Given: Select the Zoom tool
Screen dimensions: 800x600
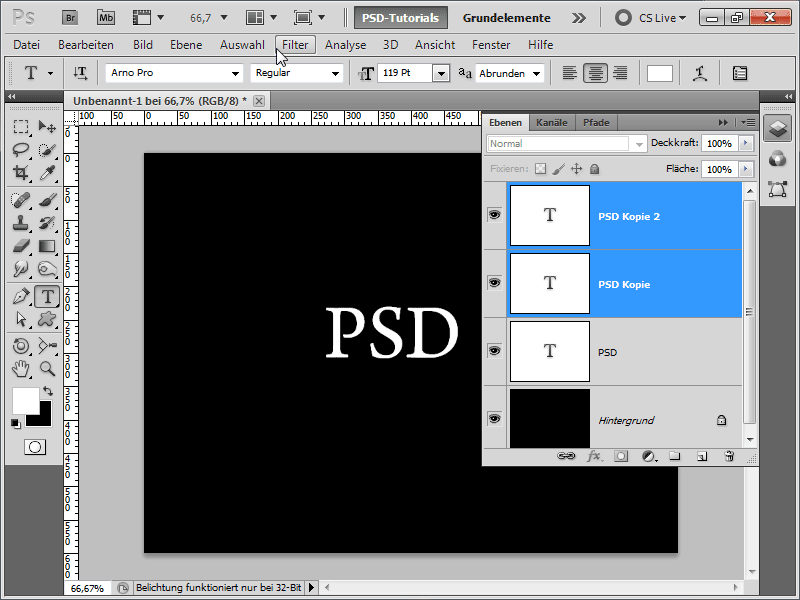Looking at the screenshot, I should pyautogui.click(x=47, y=368).
